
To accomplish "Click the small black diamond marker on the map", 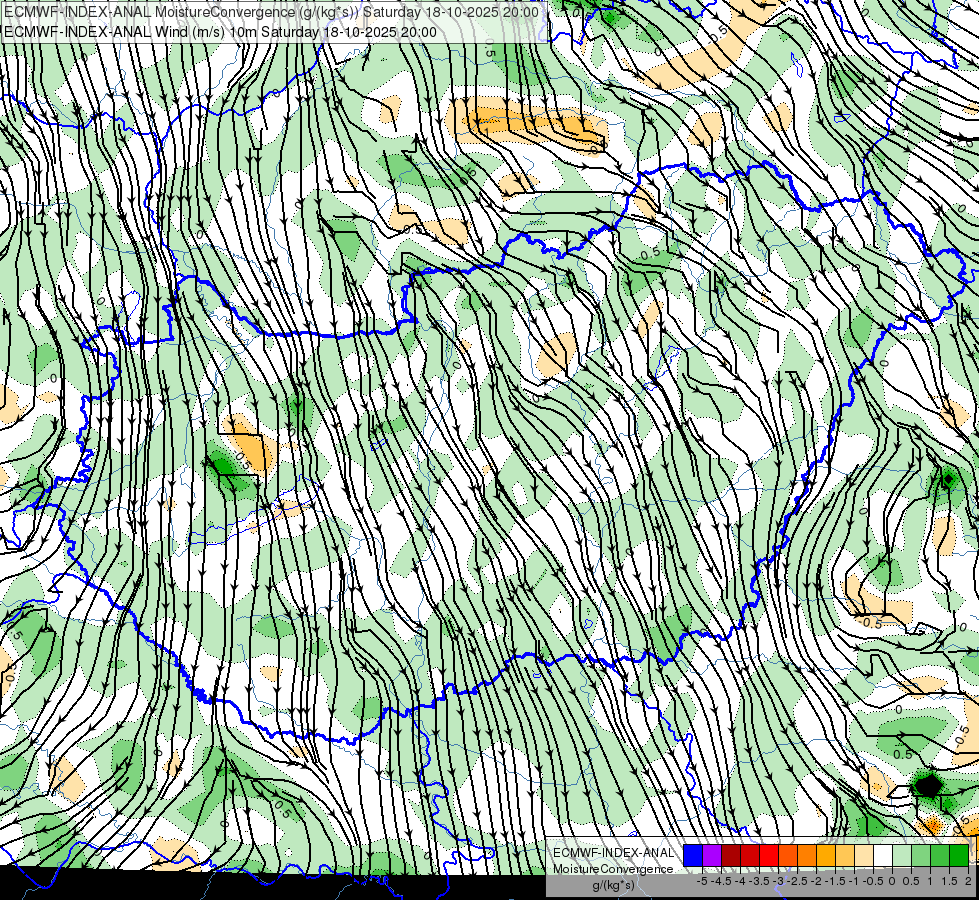I will click(x=948, y=479).
